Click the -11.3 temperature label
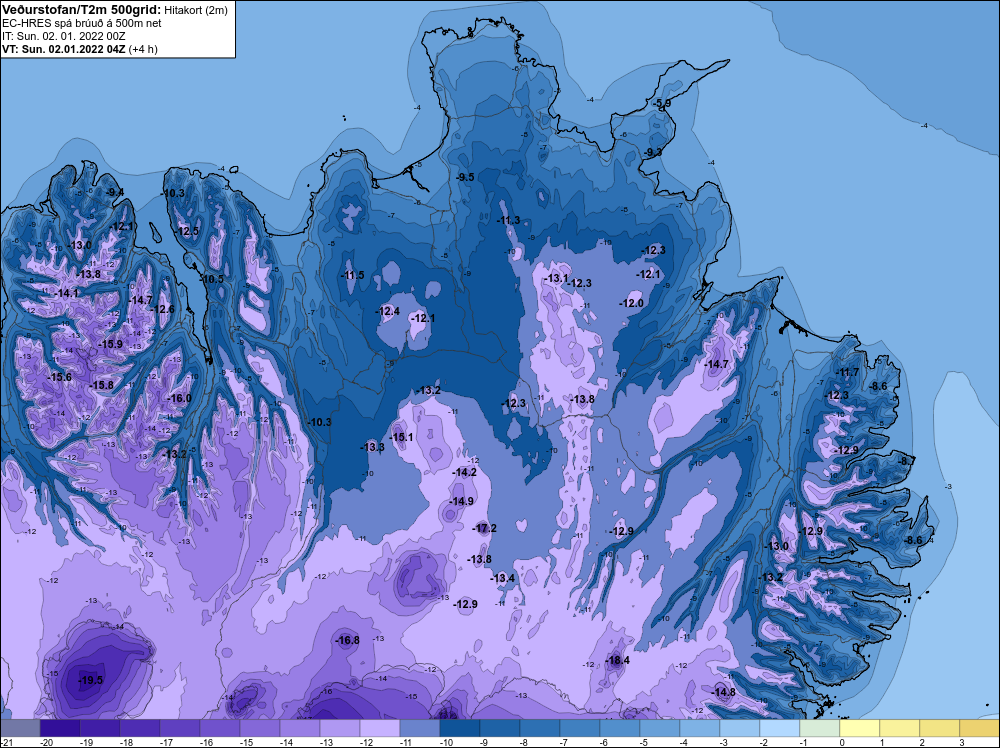Screen dimensions: 1000x748 pyautogui.click(x=508, y=221)
